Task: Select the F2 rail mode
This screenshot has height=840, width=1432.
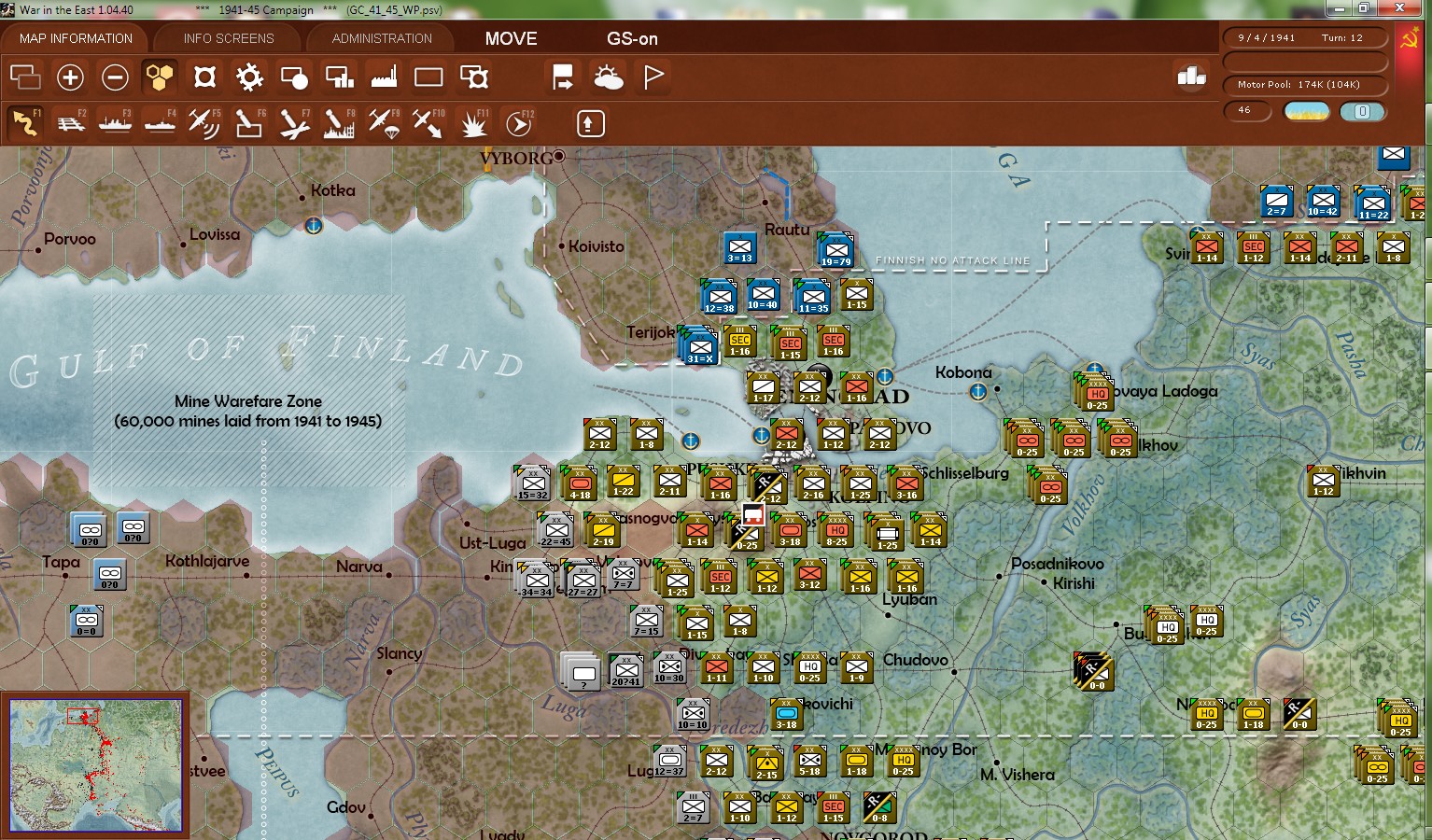Action: tap(70, 123)
